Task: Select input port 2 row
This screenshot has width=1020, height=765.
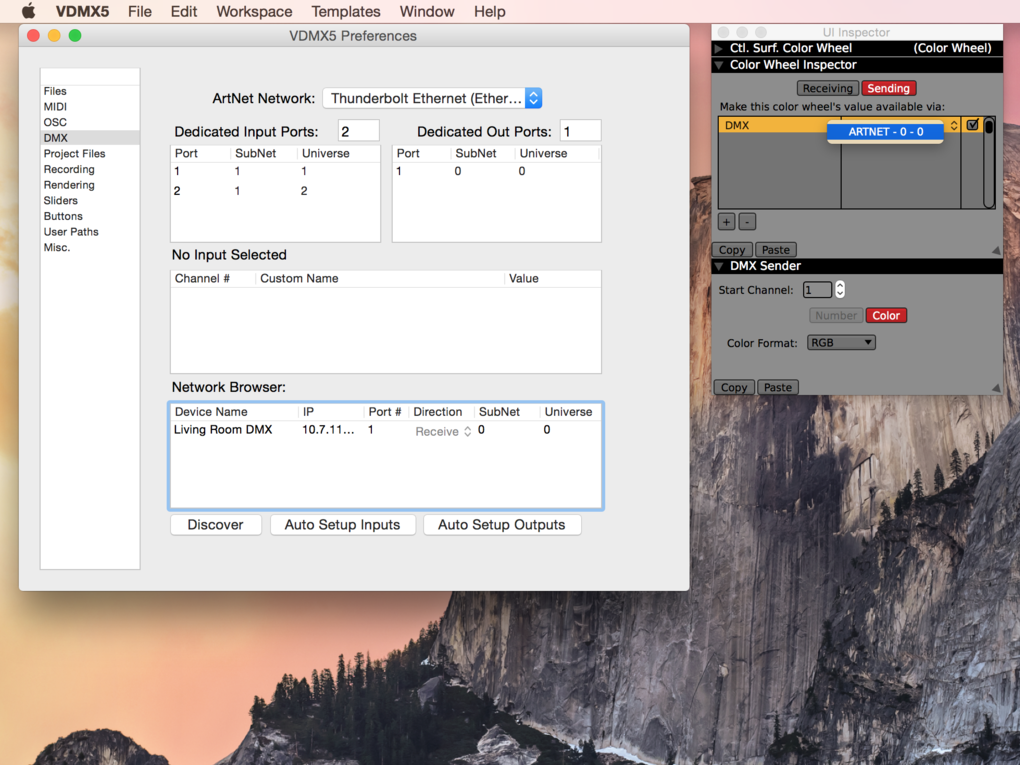Action: [x=275, y=191]
